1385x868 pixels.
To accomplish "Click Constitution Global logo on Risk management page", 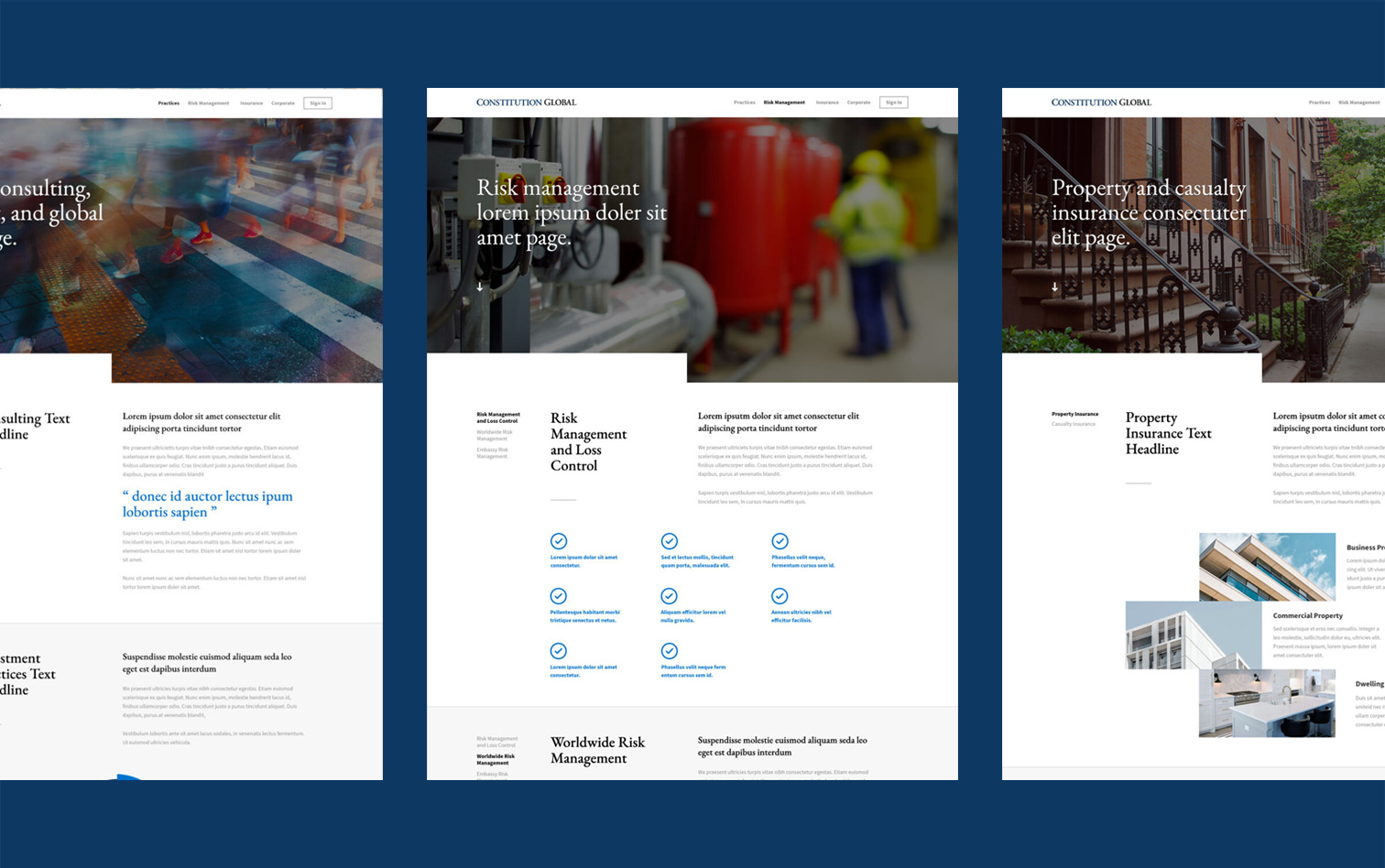I will [526, 103].
